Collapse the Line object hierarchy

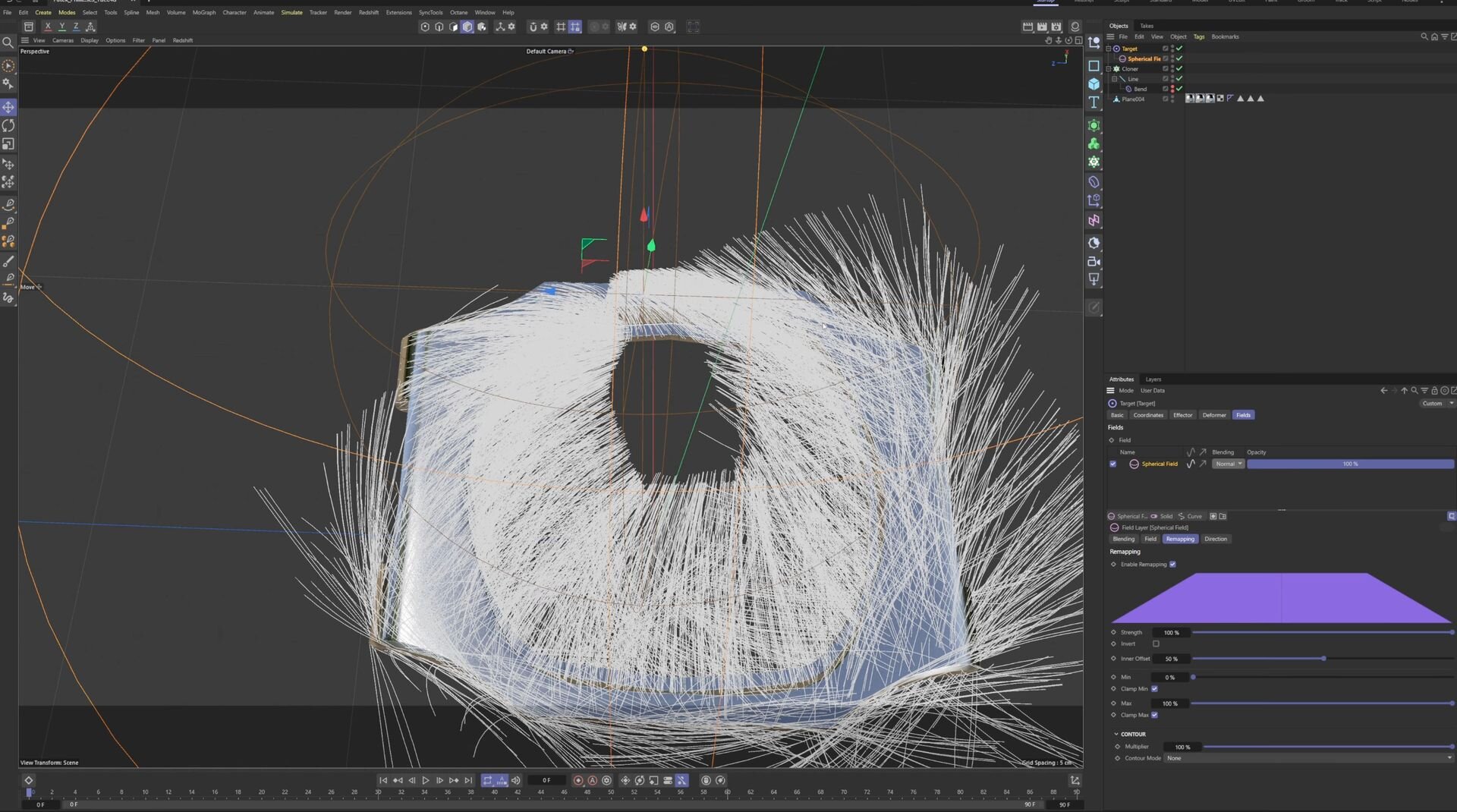coord(1115,79)
